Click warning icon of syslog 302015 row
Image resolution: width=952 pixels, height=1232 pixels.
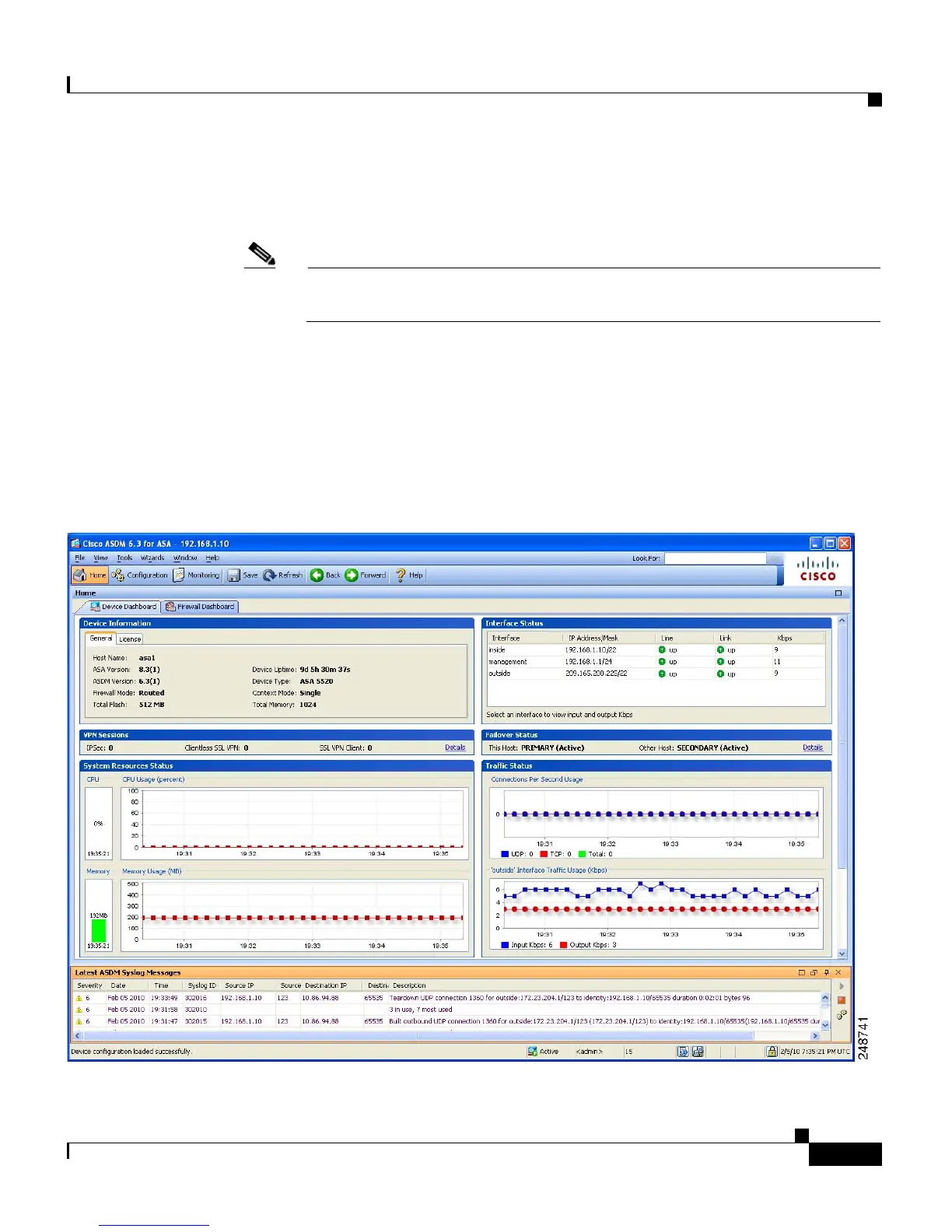[x=79, y=1021]
